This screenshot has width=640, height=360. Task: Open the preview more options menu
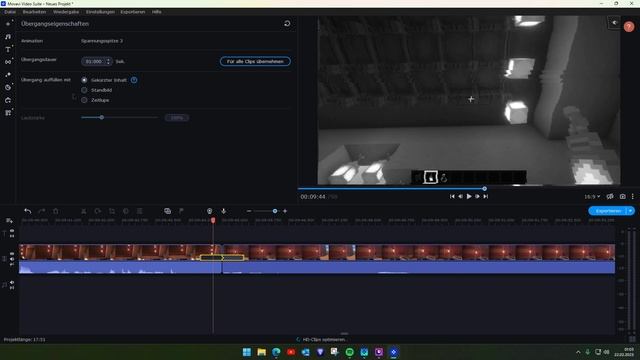coord(633,196)
